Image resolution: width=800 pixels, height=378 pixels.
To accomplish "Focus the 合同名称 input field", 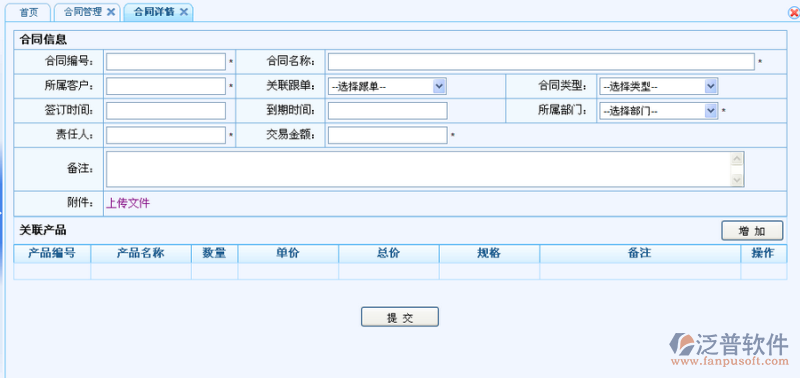I will click(x=541, y=62).
